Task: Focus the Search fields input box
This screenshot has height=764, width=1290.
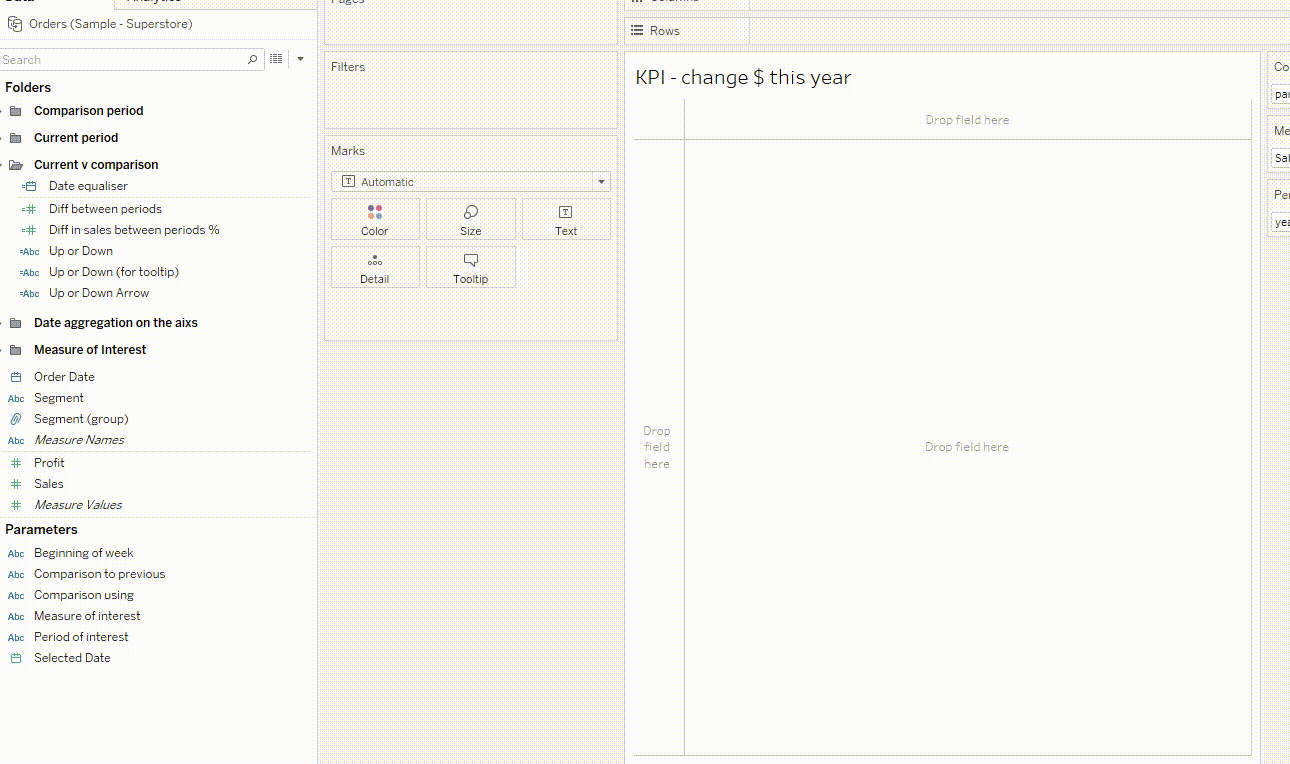Action: (x=131, y=60)
